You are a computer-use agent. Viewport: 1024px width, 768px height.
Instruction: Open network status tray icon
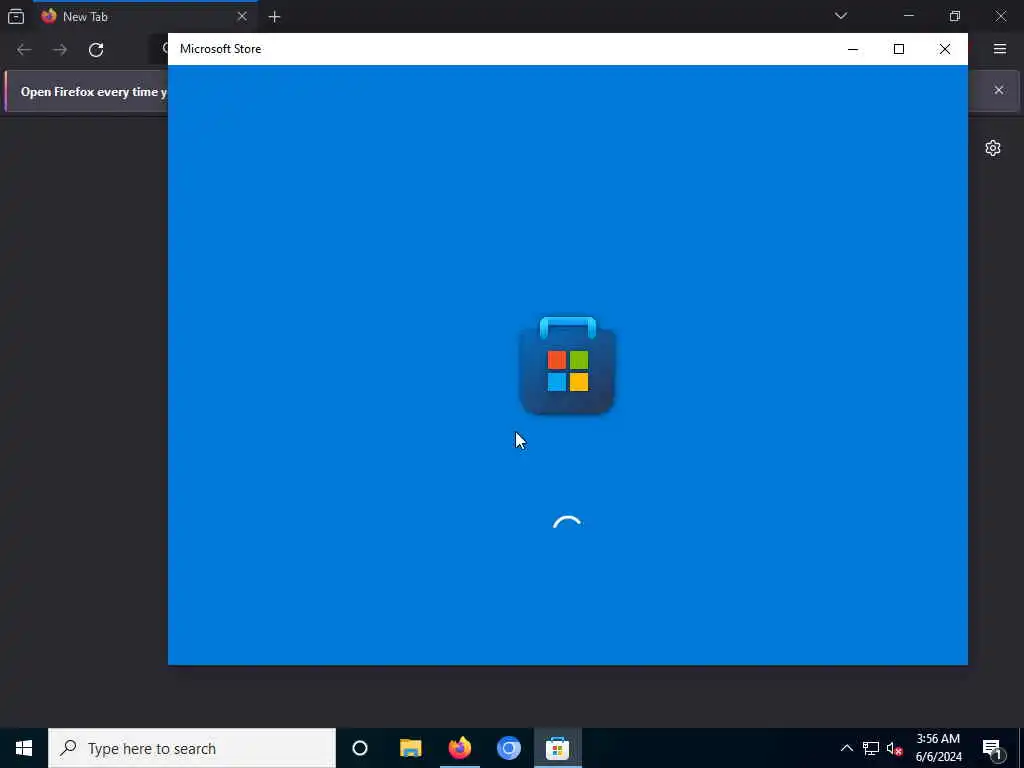(x=871, y=748)
